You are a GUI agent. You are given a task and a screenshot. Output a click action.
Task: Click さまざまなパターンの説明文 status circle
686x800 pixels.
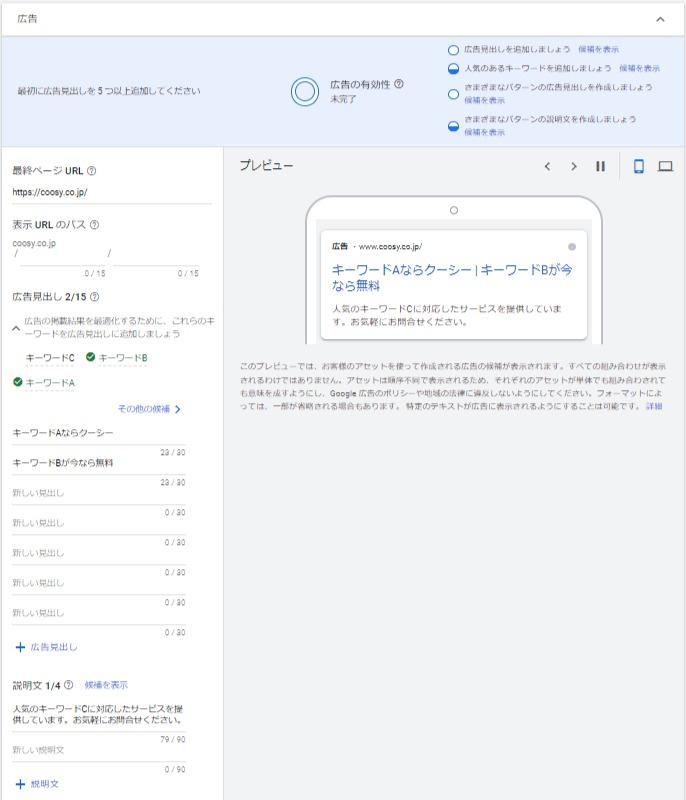[453, 126]
